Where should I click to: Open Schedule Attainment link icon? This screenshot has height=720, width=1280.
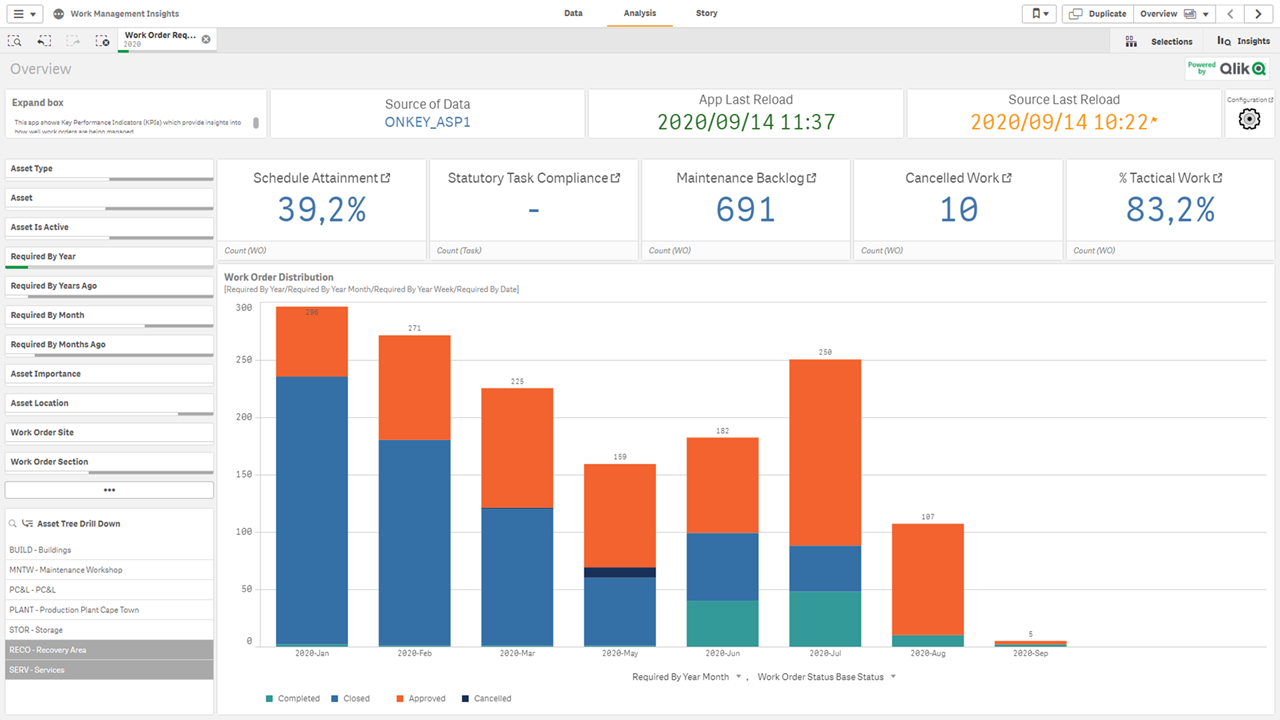[x=386, y=178]
